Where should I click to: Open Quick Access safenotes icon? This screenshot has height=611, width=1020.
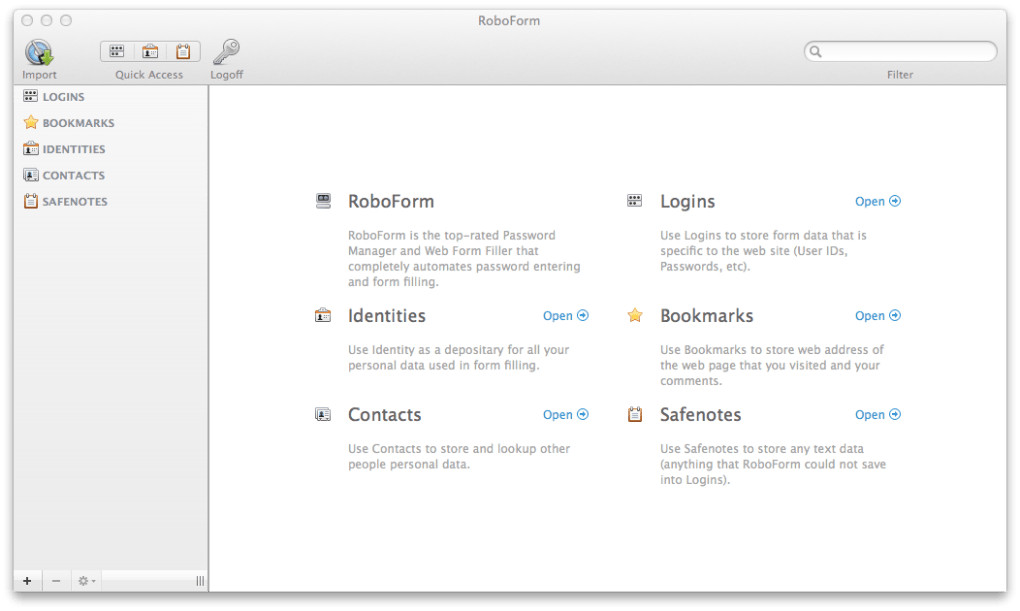pyautogui.click(x=183, y=51)
